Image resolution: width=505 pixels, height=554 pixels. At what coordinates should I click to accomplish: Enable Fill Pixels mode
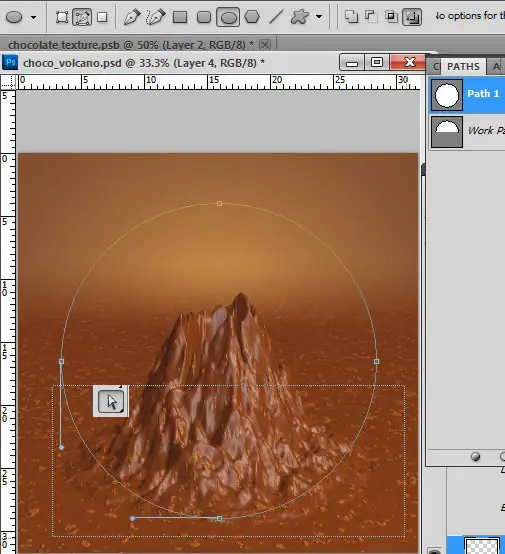(x=102, y=17)
